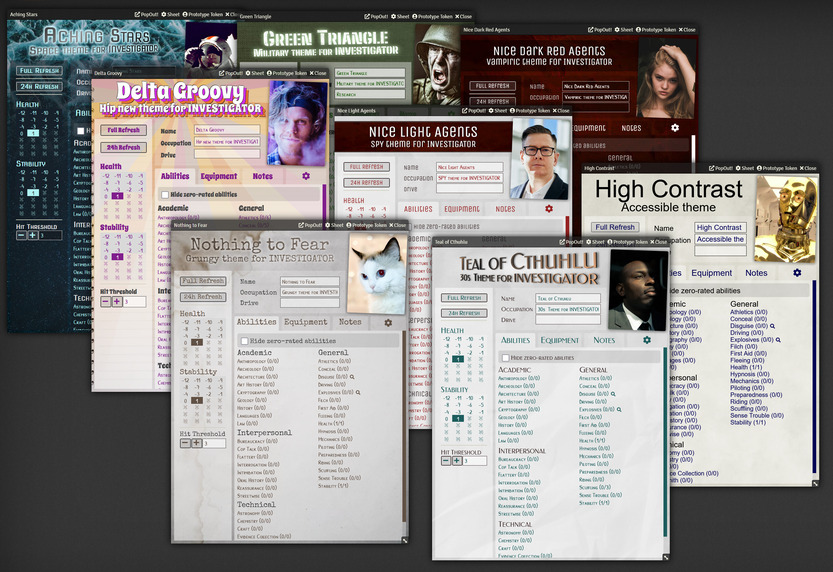Click Name field in High Contrast sheet
Screen dimensions: 833x572
(720, 227)
